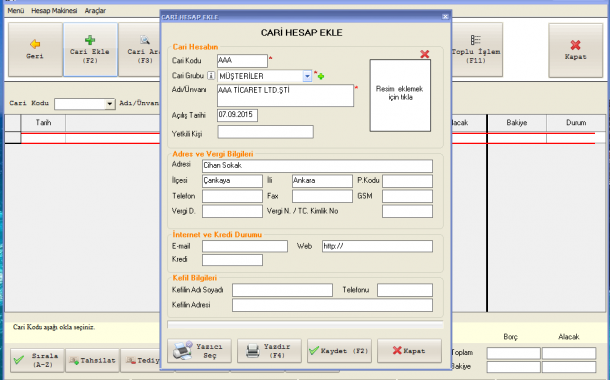This screenshot has width=610, height=380.
Task: Click the Bakiye column header
Action: [x=517, y=123]
